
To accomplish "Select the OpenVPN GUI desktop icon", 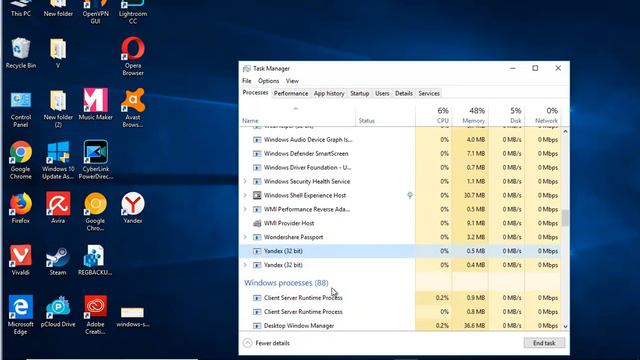I will (96, 11).
